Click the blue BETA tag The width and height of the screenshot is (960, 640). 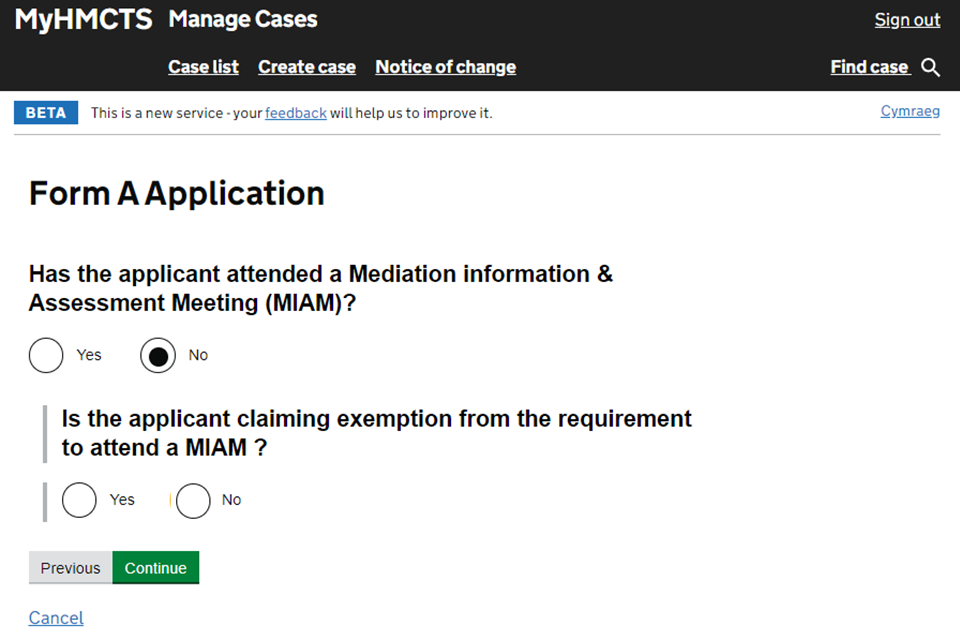coord(46,113)
